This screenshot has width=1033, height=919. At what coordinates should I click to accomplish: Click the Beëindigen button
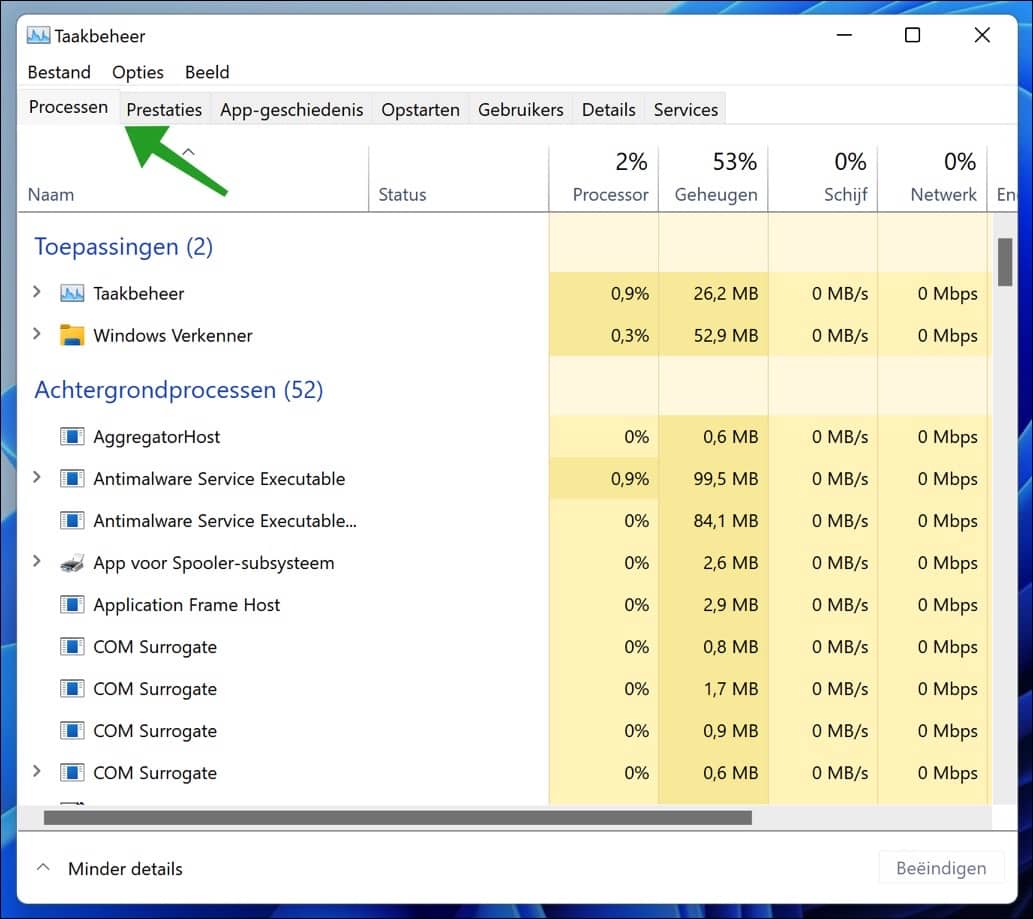[x=940, y=868]
